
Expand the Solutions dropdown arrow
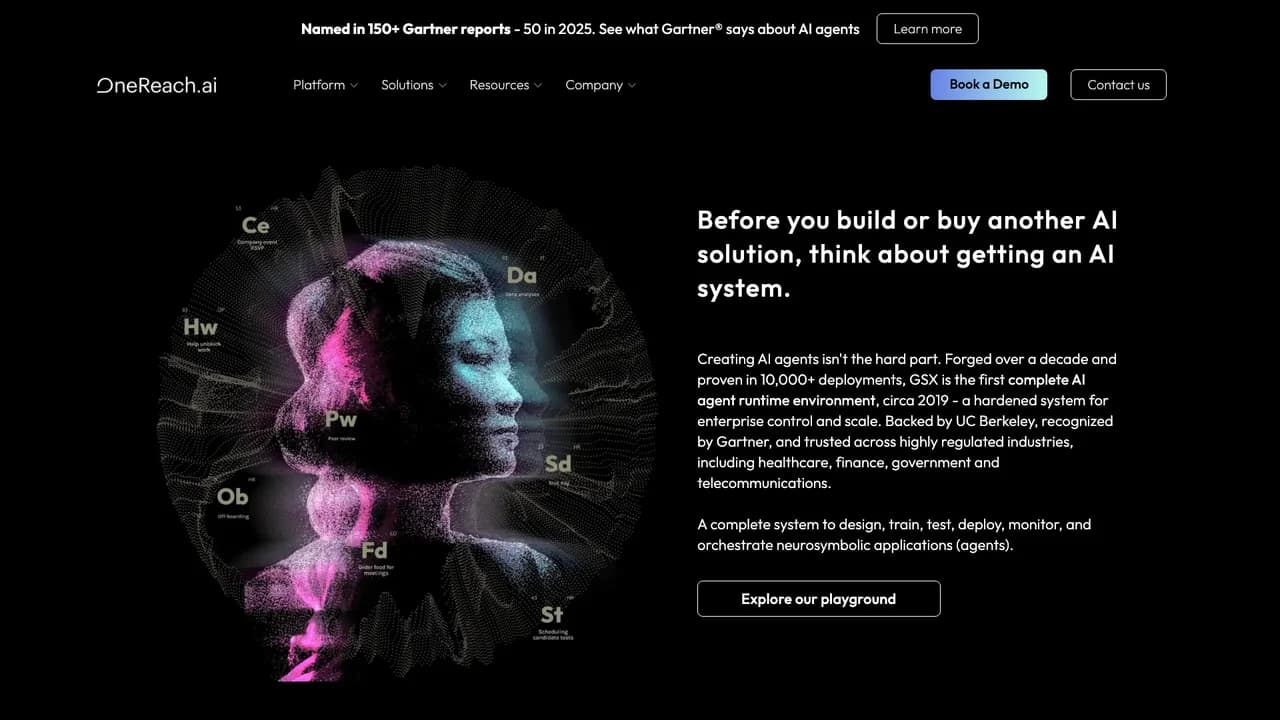pos(442,86)
